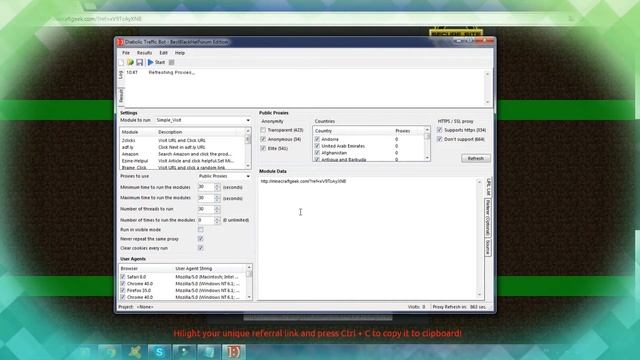Open the Help menu
The image size is (640, 360).
click(x=180, y=53)
